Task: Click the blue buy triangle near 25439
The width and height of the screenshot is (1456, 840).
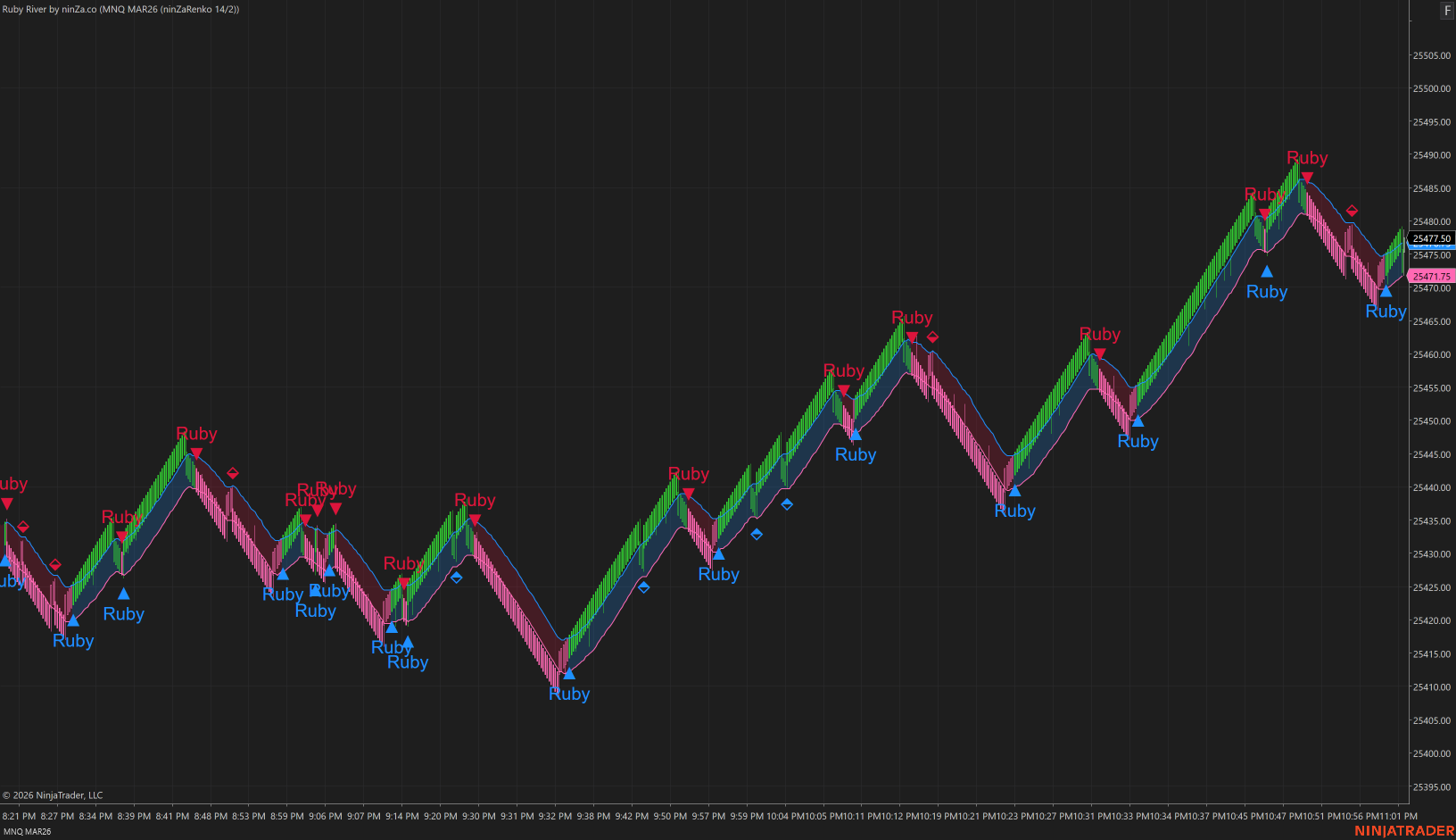Action: click(x=1014, y=490)
